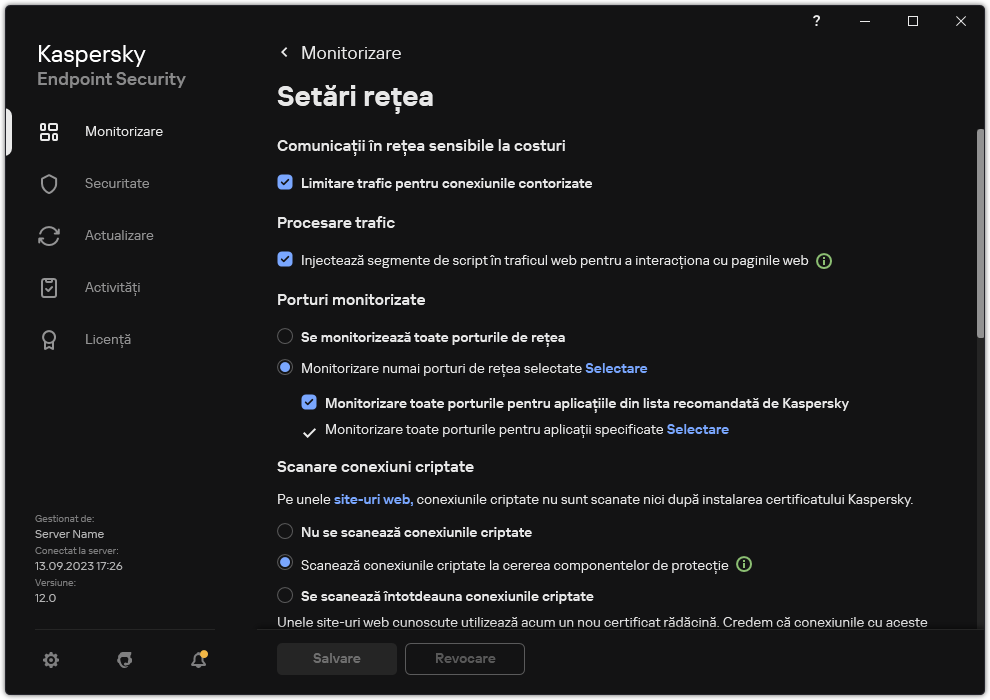This screenshot has height=700, width=990.
Task: Open the Activități section
Action: tap(48, 287)
